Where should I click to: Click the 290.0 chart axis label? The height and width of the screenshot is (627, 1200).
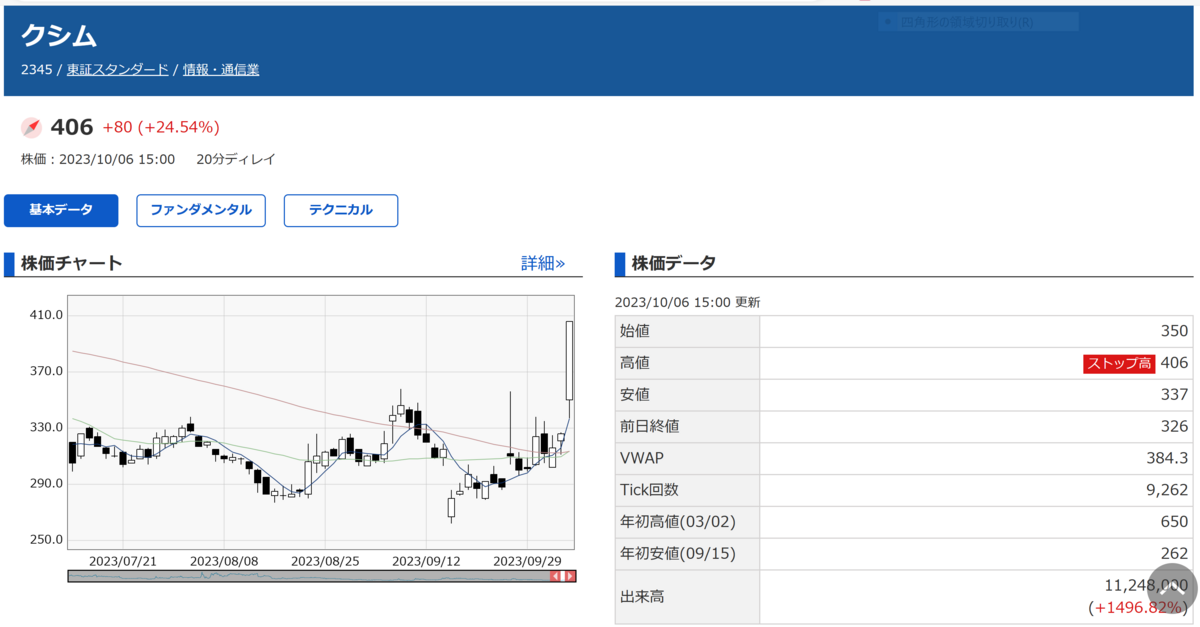pyautogui.click(x=48, y=483)
